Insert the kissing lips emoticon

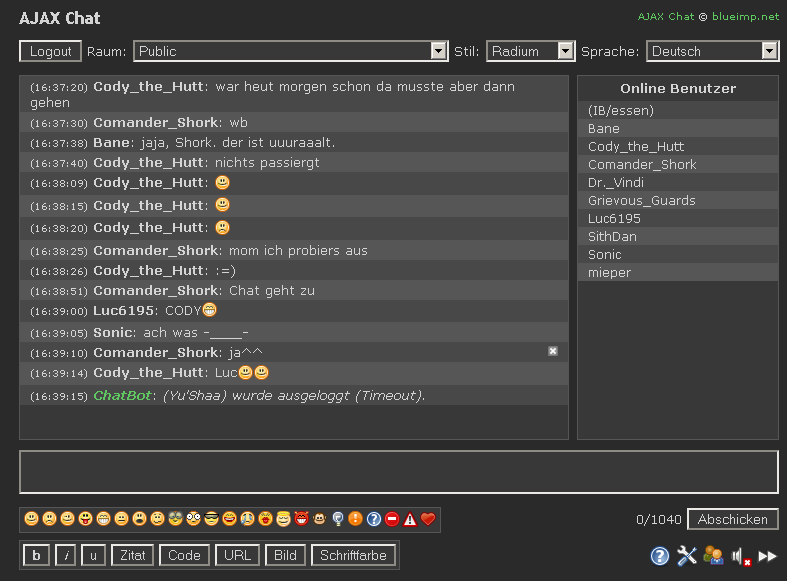[266, 519]
